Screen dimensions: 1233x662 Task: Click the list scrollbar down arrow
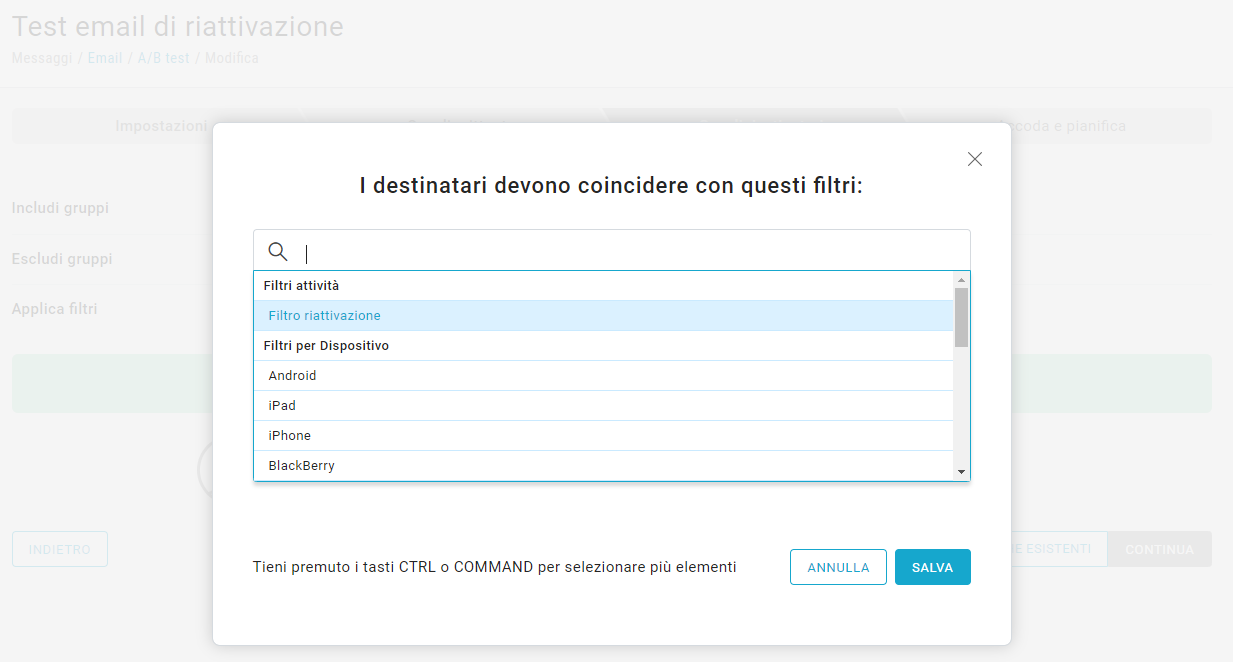point(961,472)
